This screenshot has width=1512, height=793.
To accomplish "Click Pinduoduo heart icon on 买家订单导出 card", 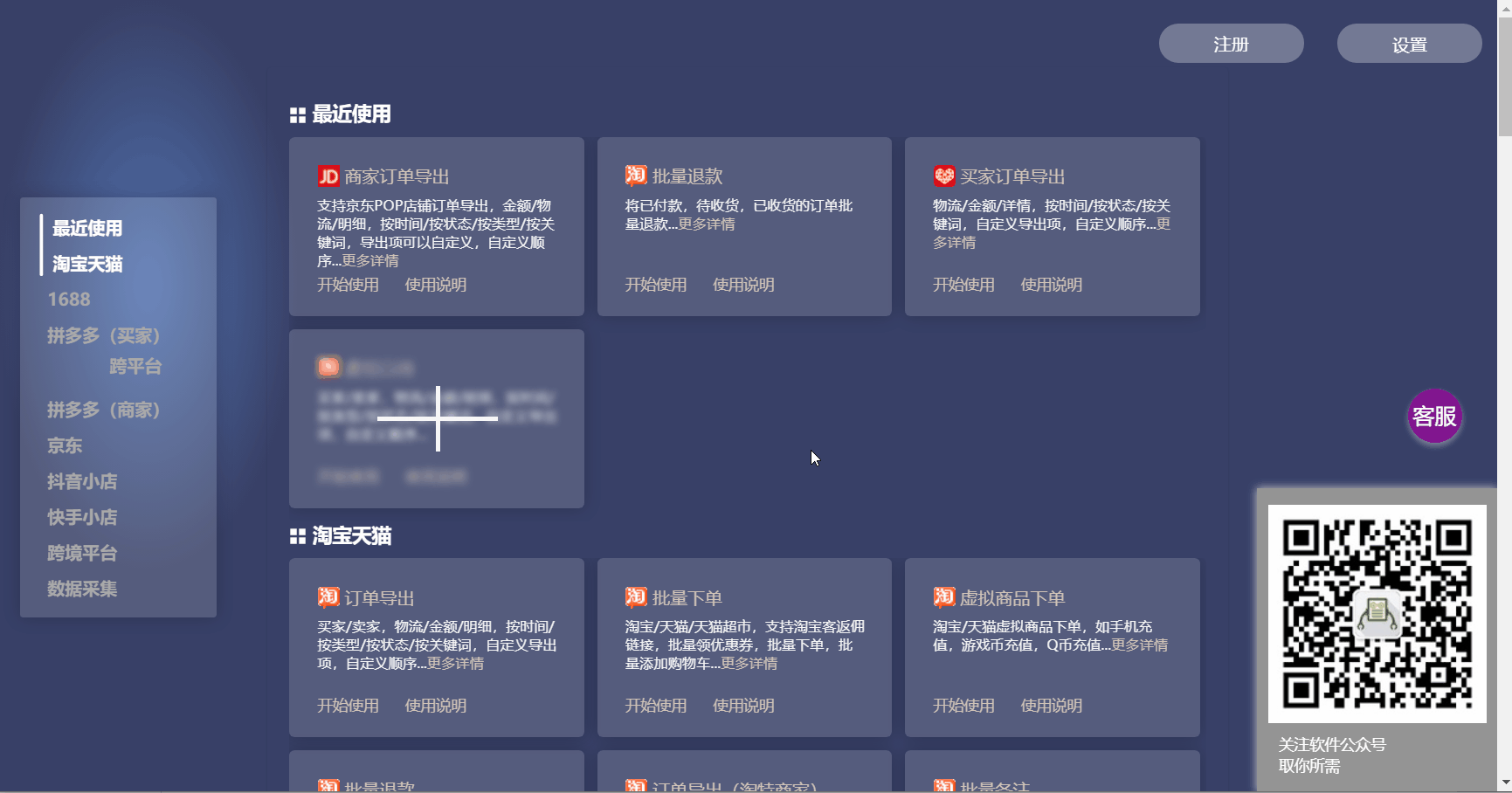I will coord(944,176).
